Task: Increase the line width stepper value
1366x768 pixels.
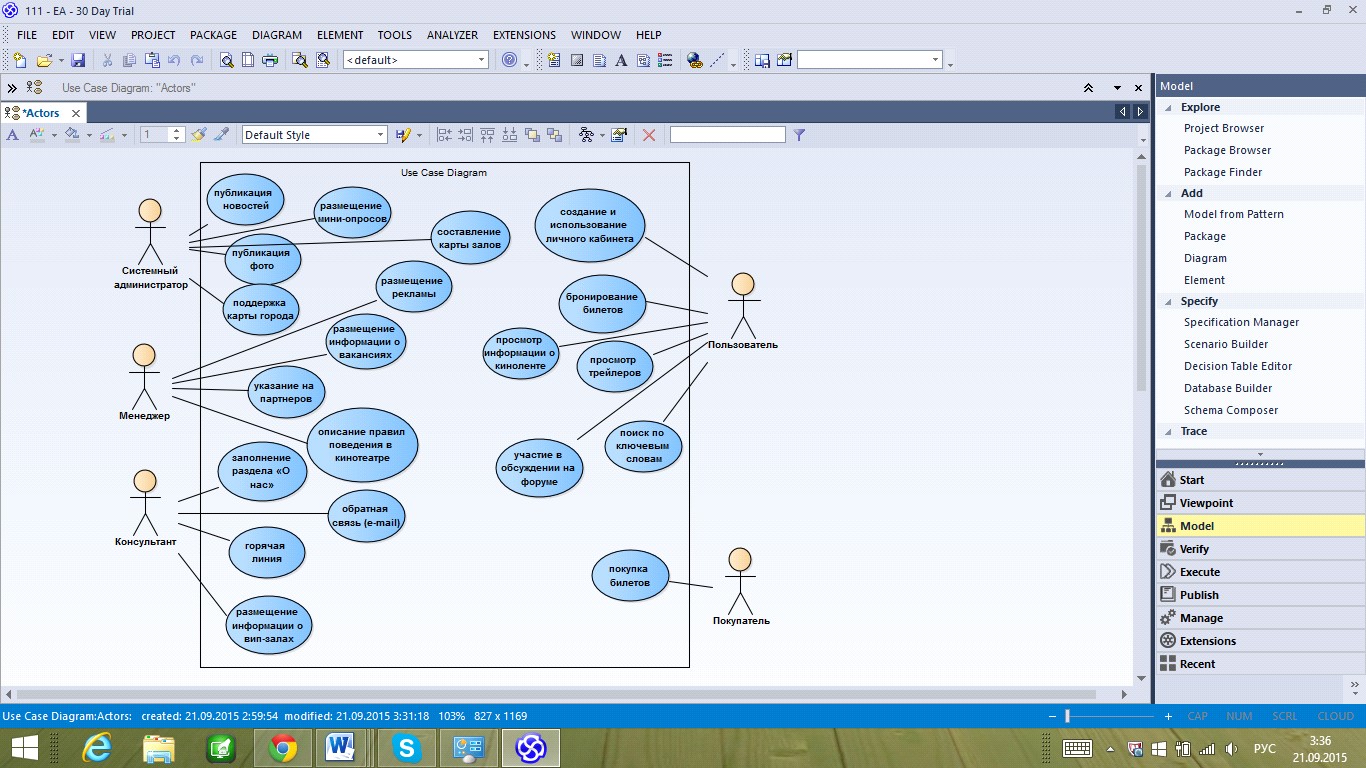Action: (x=178, y=131)
